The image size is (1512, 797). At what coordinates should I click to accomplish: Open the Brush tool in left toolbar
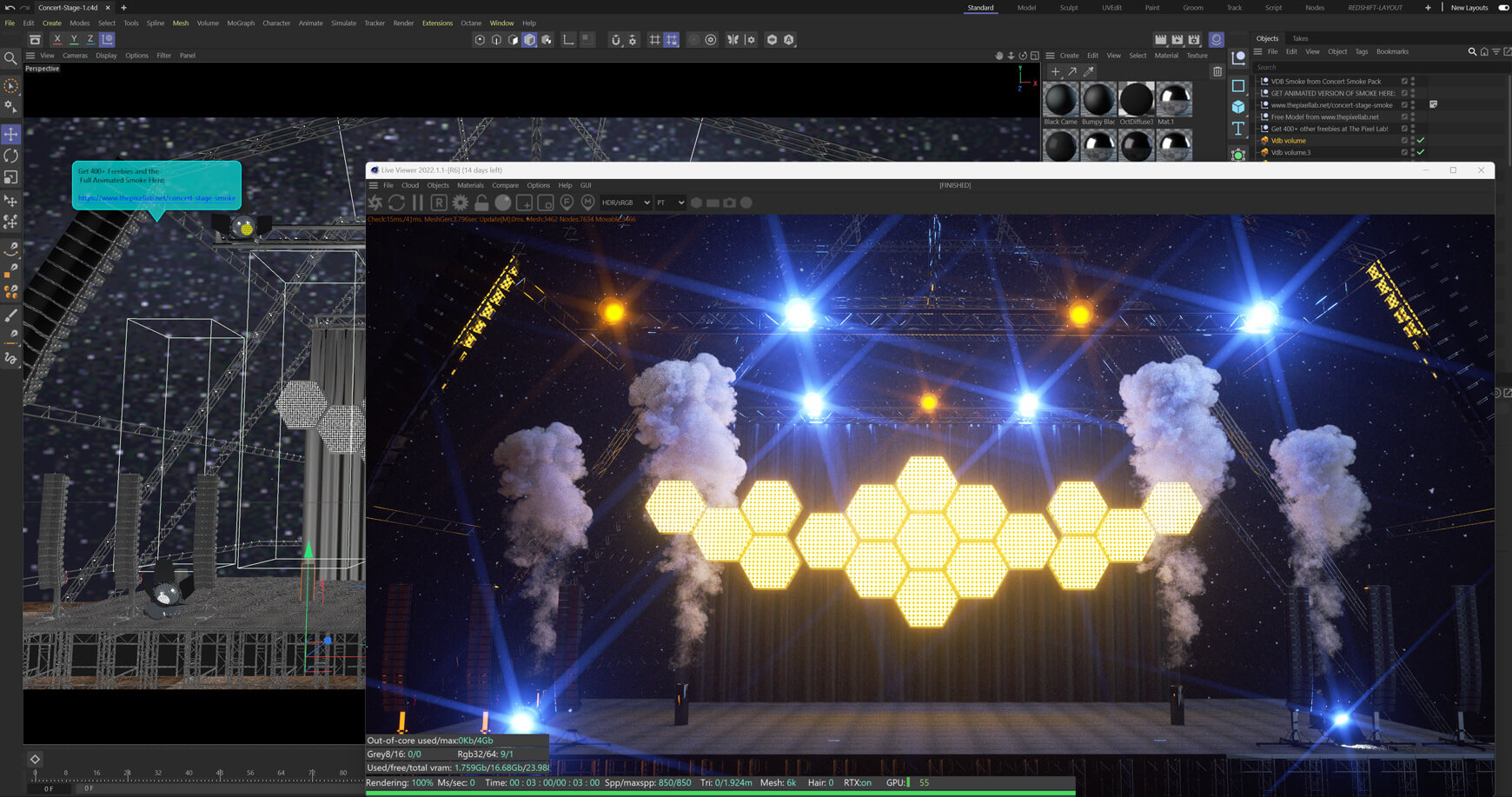11,315
